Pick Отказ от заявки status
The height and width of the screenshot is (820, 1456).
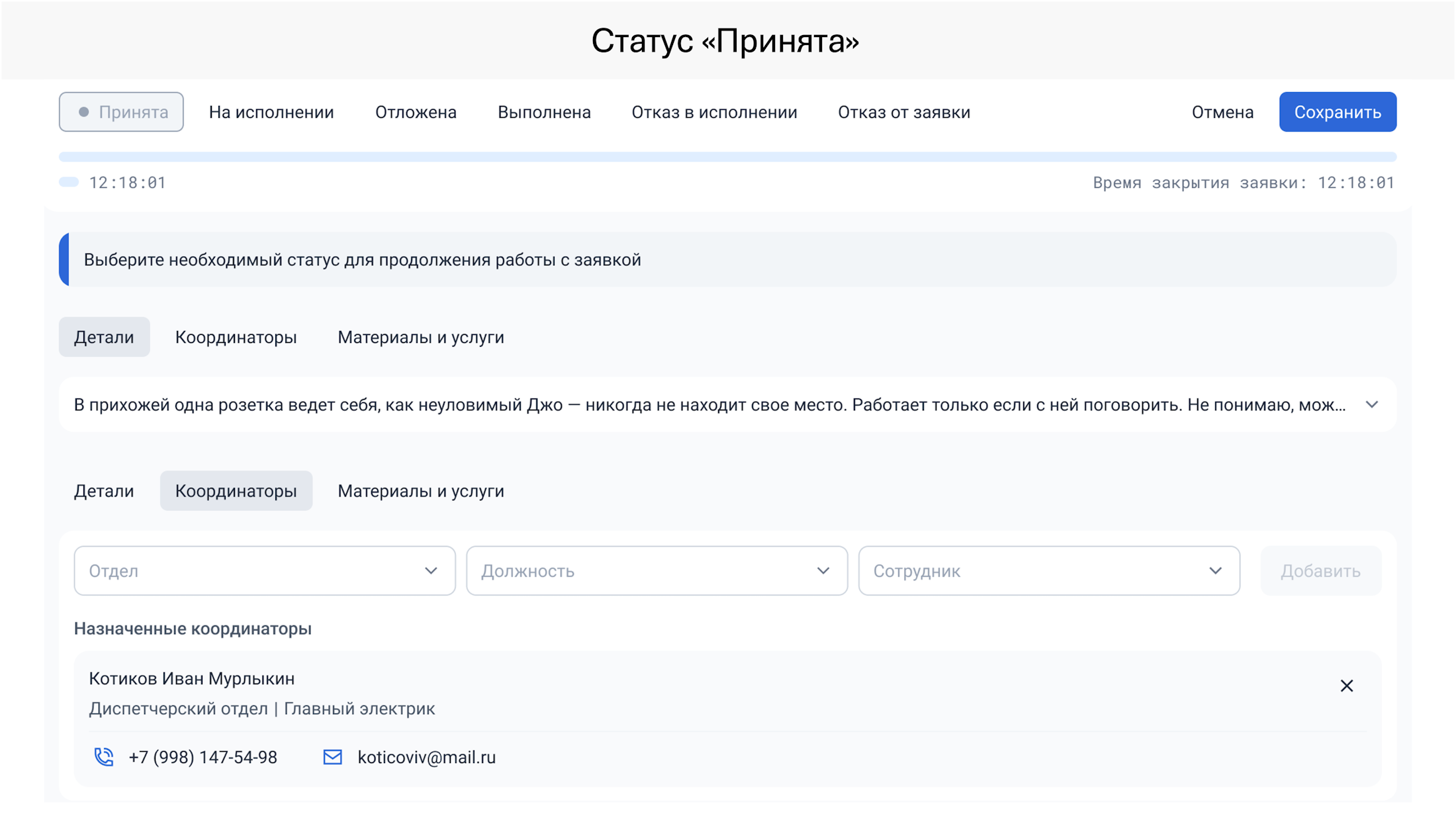(904, 112)
